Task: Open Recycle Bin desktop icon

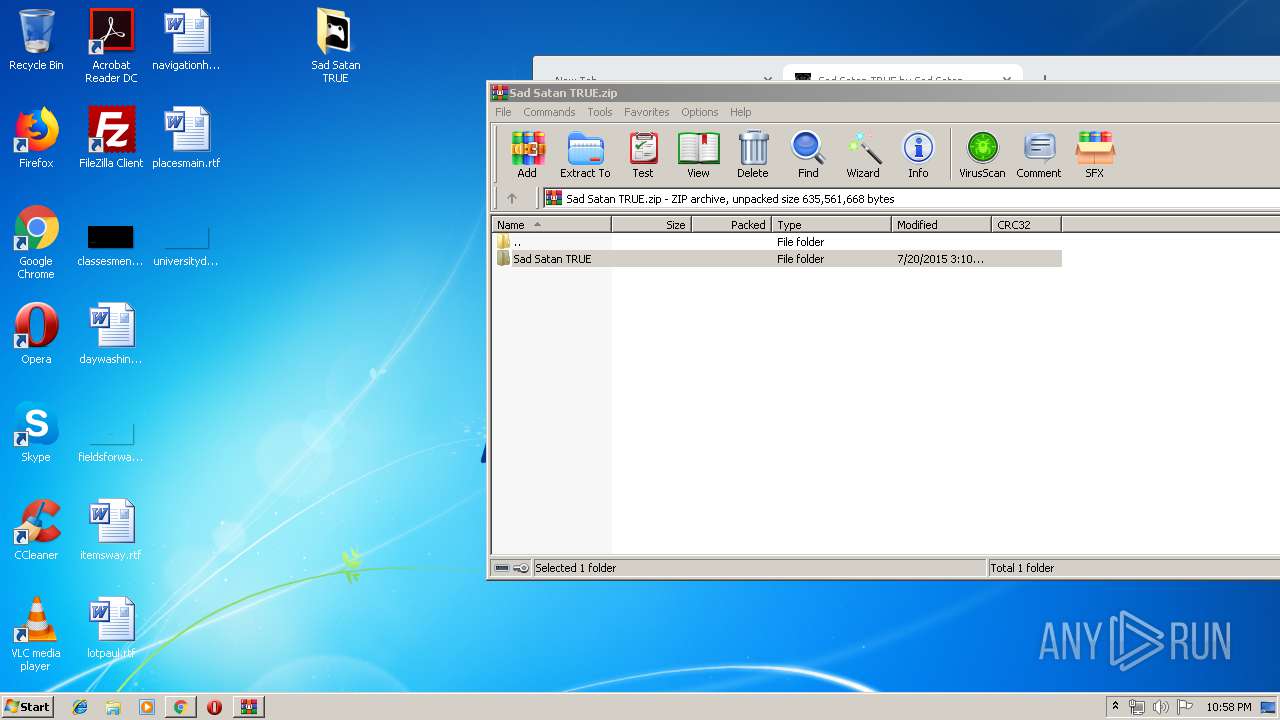Action: (36, 40)
